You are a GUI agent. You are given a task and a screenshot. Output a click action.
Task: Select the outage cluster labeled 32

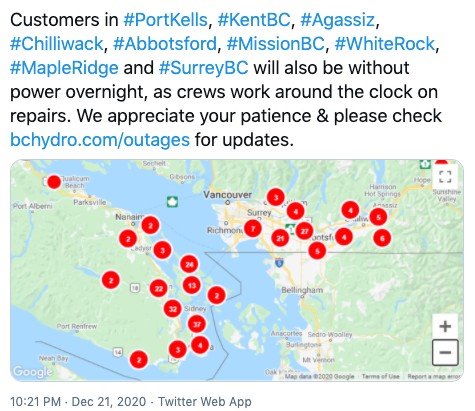(172, 309)
